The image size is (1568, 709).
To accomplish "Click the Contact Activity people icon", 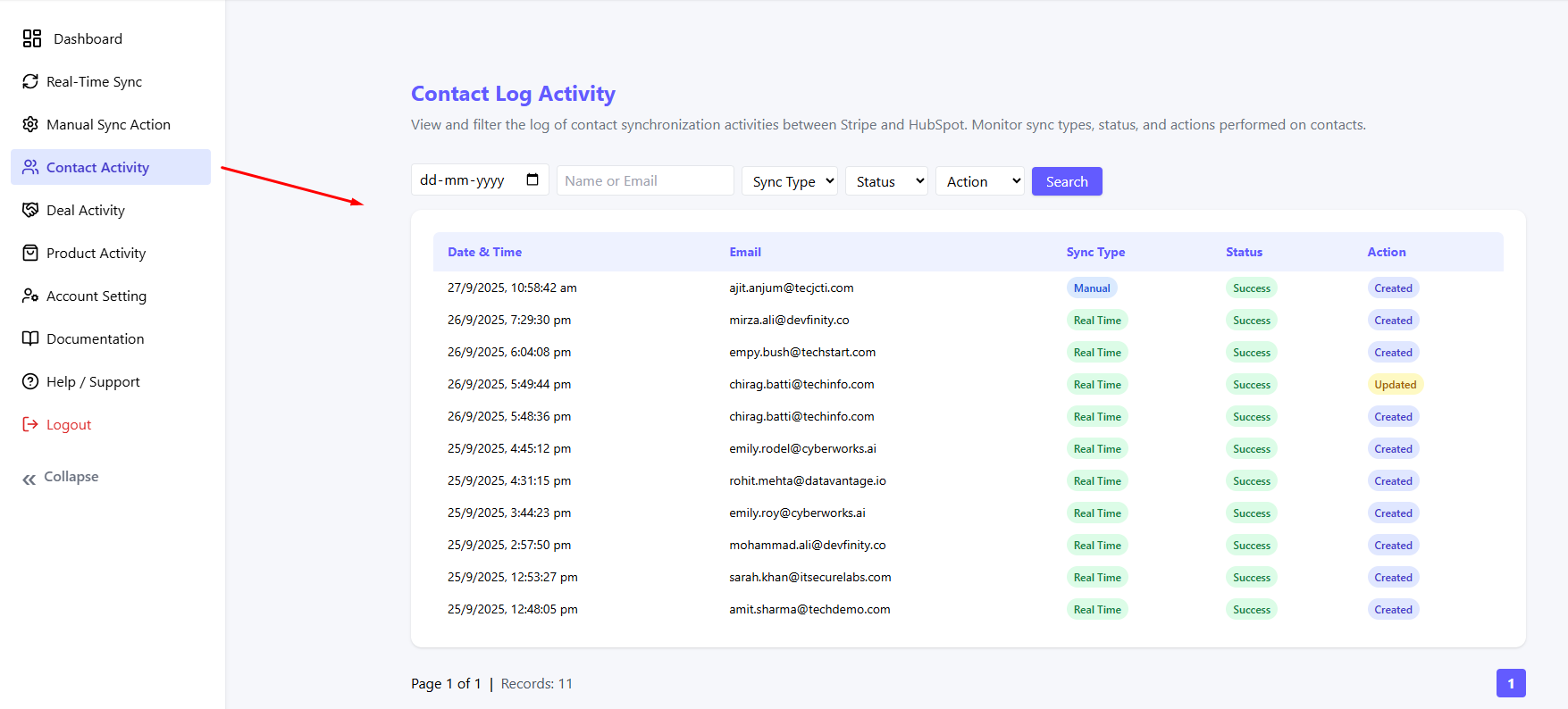I will (x=30, y=167).
